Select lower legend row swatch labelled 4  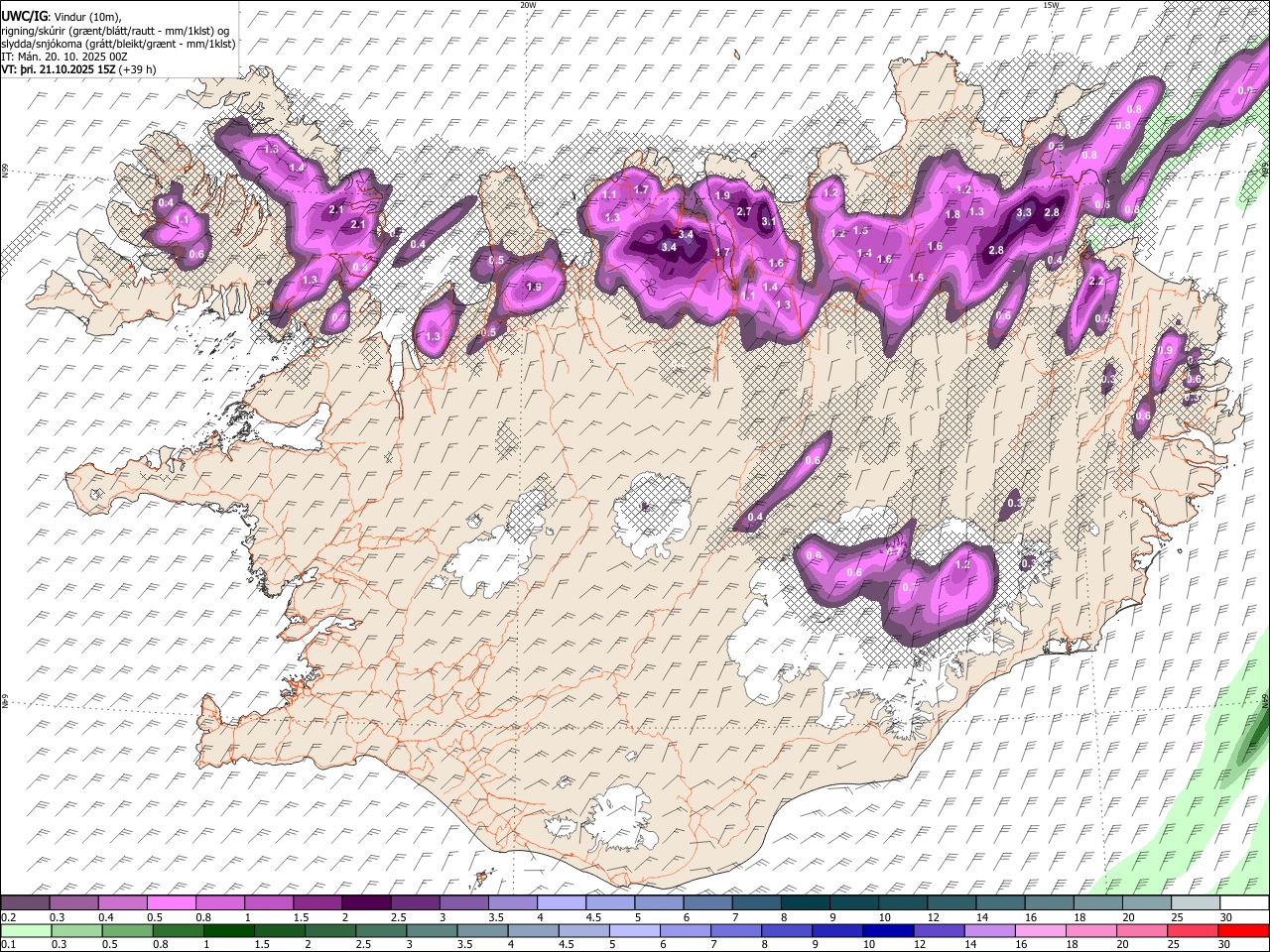pyautogui.click(x=534, y=930)
